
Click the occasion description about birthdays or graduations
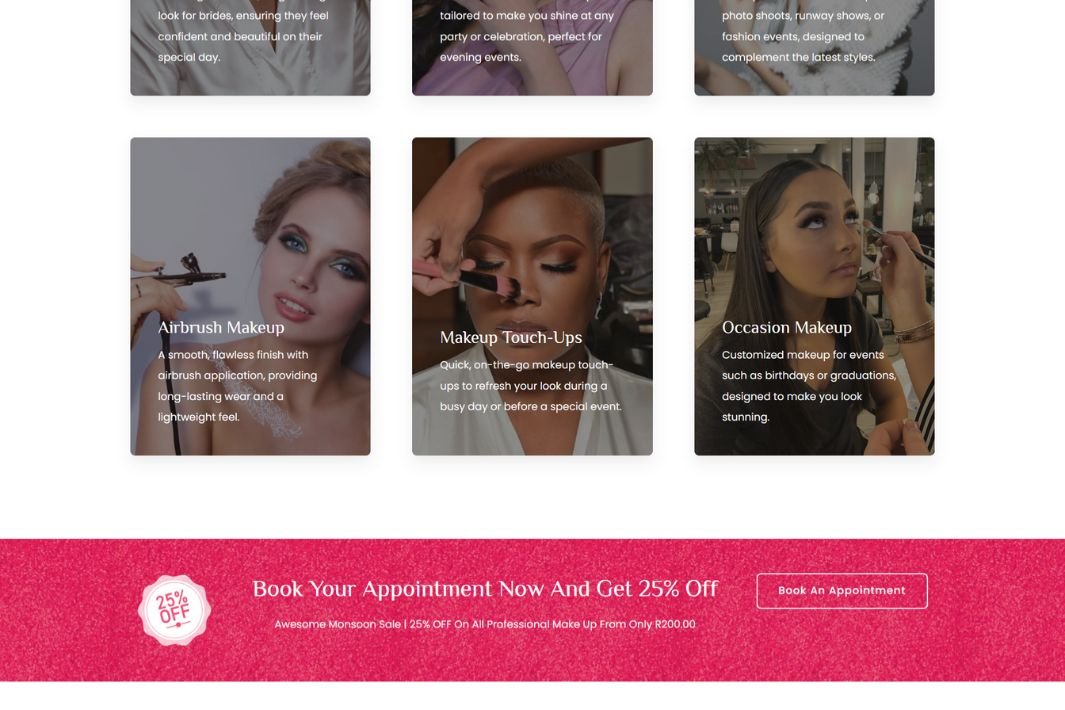pyautogui.click(x=809, y=386)
